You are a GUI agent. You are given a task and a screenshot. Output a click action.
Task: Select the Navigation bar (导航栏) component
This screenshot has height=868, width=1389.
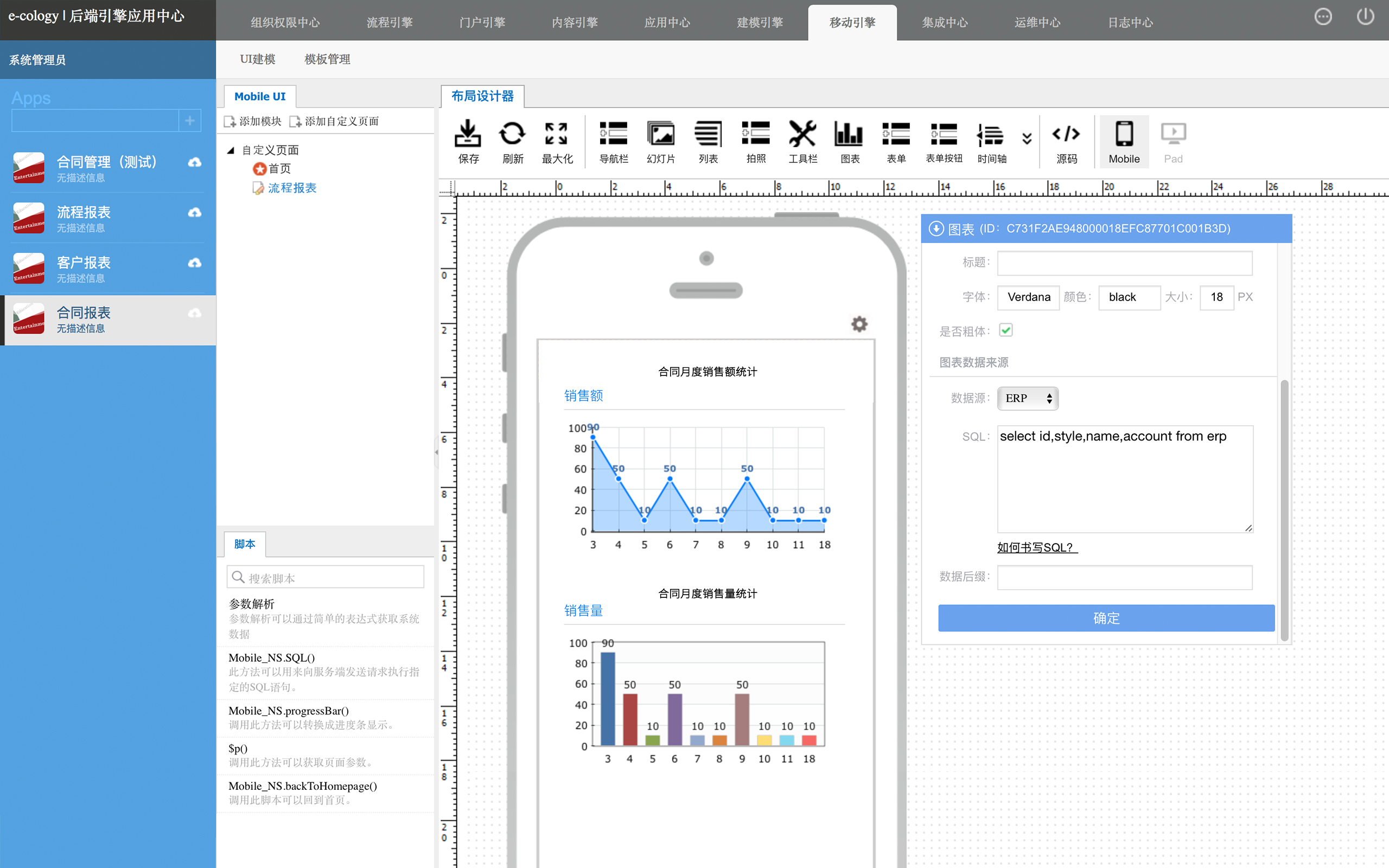[x=614, y=141]
